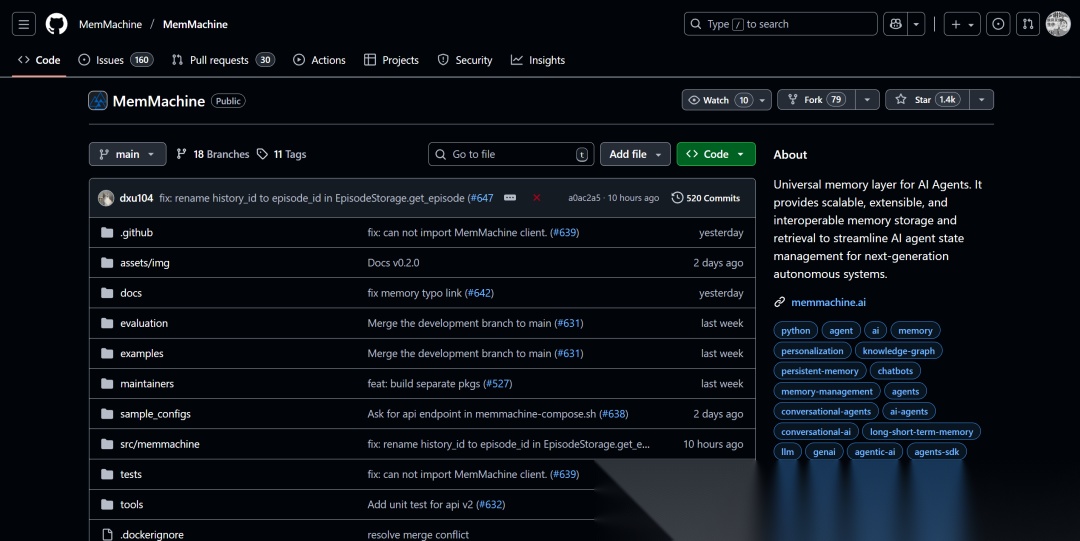The width and height of the screenshot is (1080, 541).
Task: Click the tag icon beside 11 Tags
Action: 262,154
